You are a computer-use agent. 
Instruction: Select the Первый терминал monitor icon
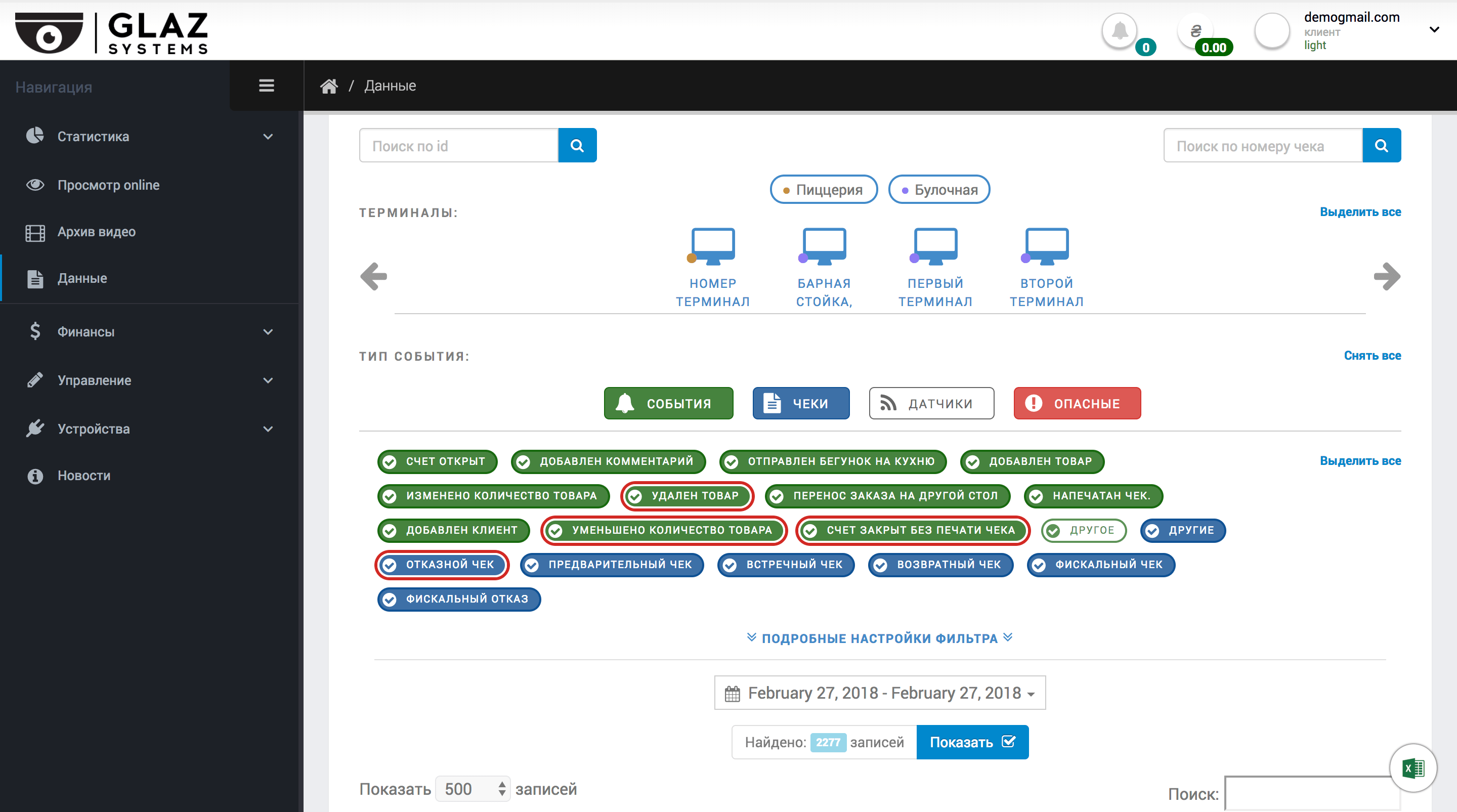[x=935, y=246]
